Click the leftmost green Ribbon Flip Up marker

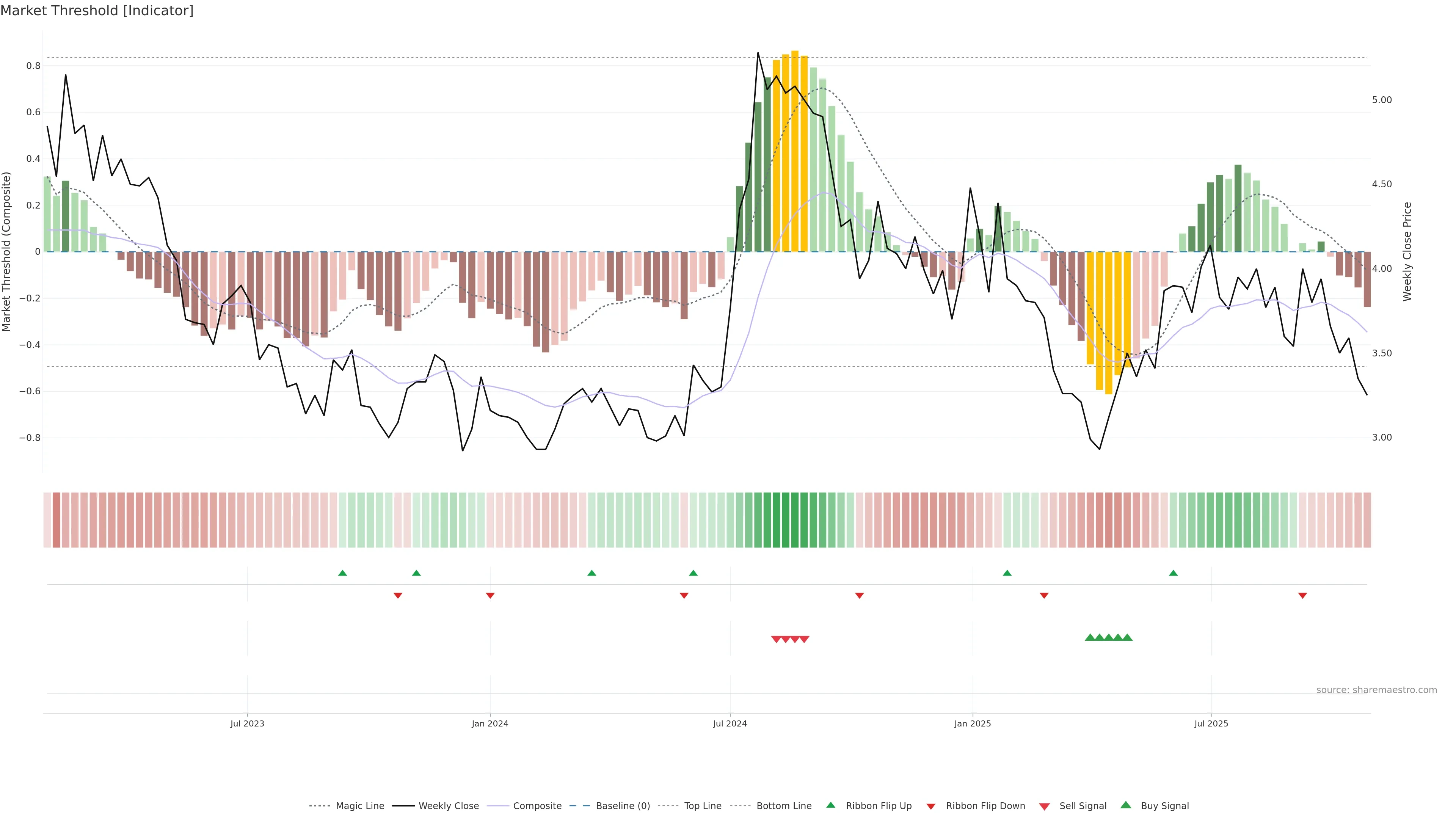[342, 573]
